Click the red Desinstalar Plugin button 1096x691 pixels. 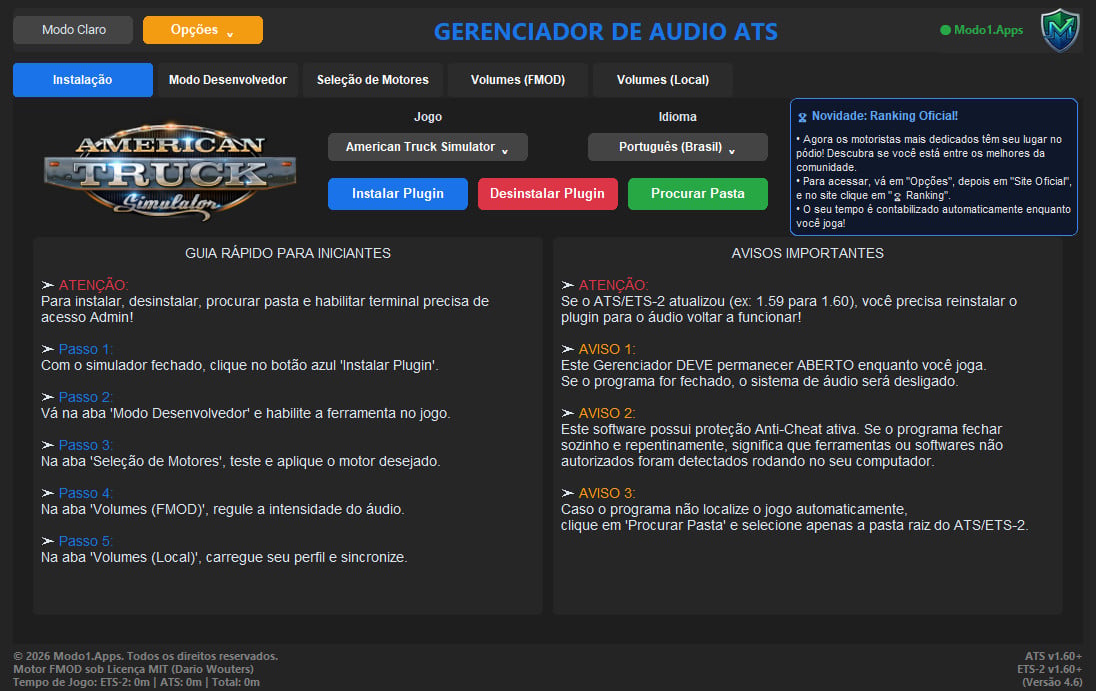coord(547,194)
